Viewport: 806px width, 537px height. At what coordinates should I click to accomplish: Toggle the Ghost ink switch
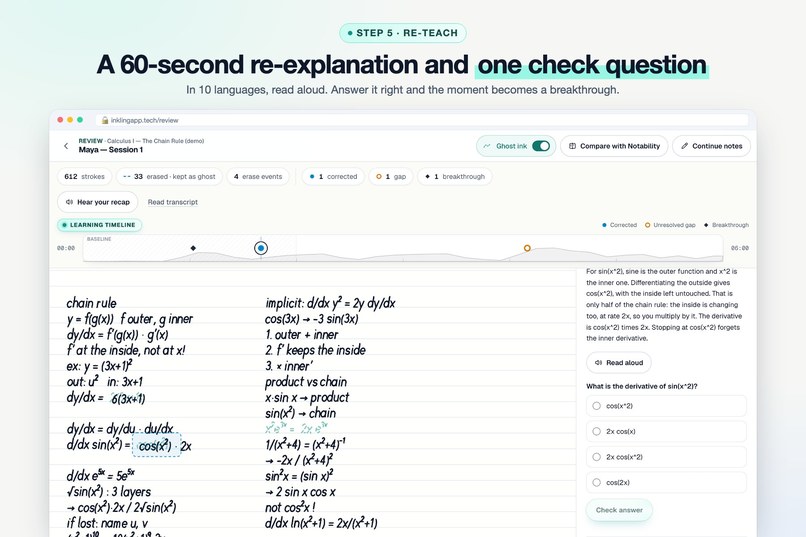click(541, 146)
